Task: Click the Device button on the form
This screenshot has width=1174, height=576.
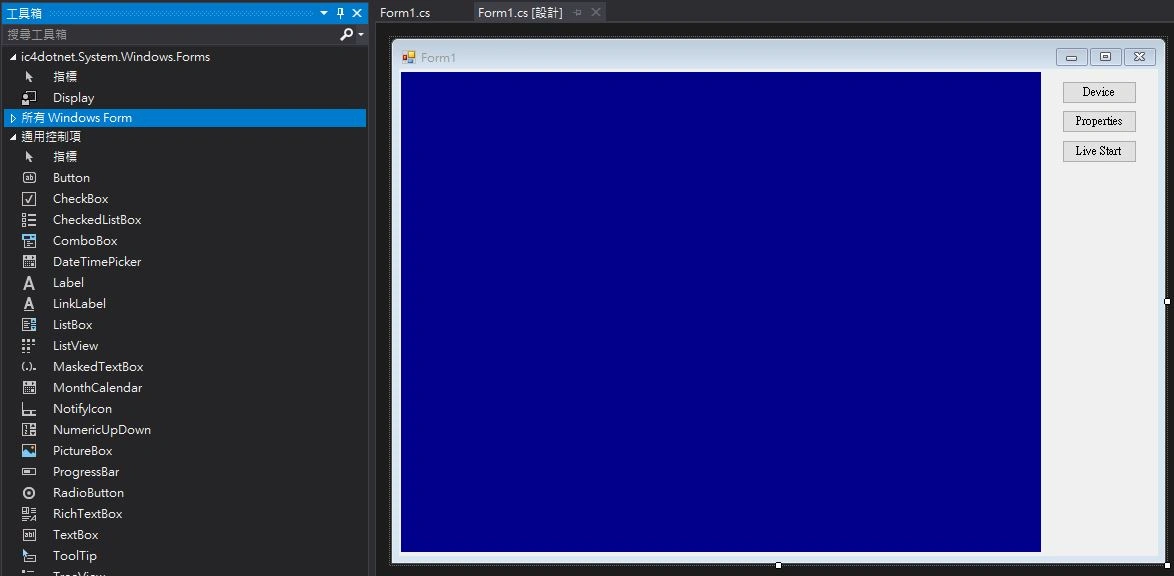Action: point(1098,92)
